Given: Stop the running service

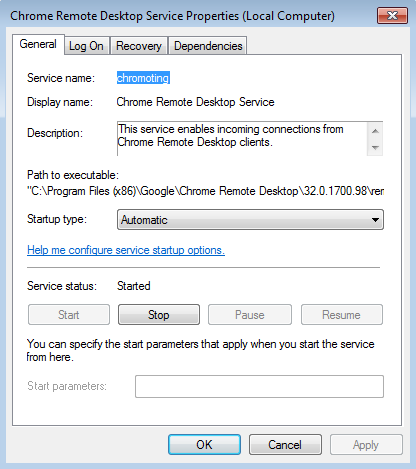Looking at the screenshot, I should tap(159, 315).
